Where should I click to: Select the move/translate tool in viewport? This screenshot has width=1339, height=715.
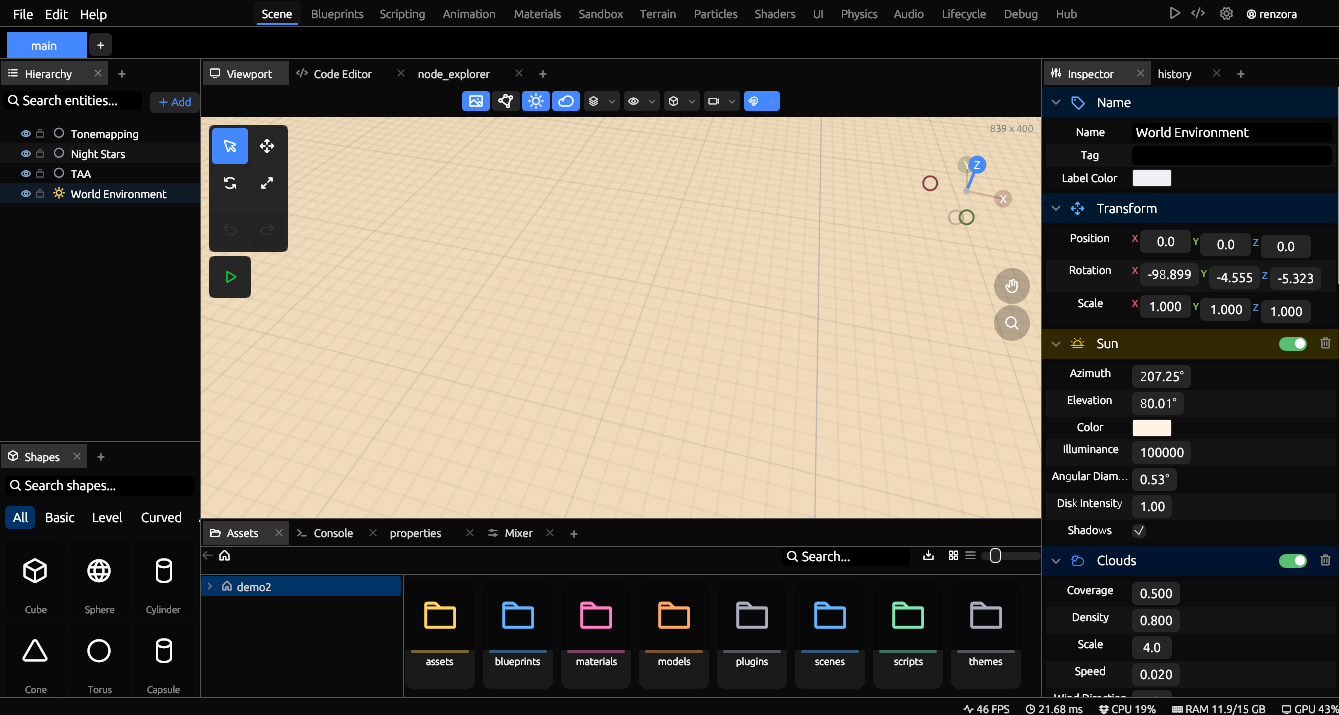click(x=267, y=146)
